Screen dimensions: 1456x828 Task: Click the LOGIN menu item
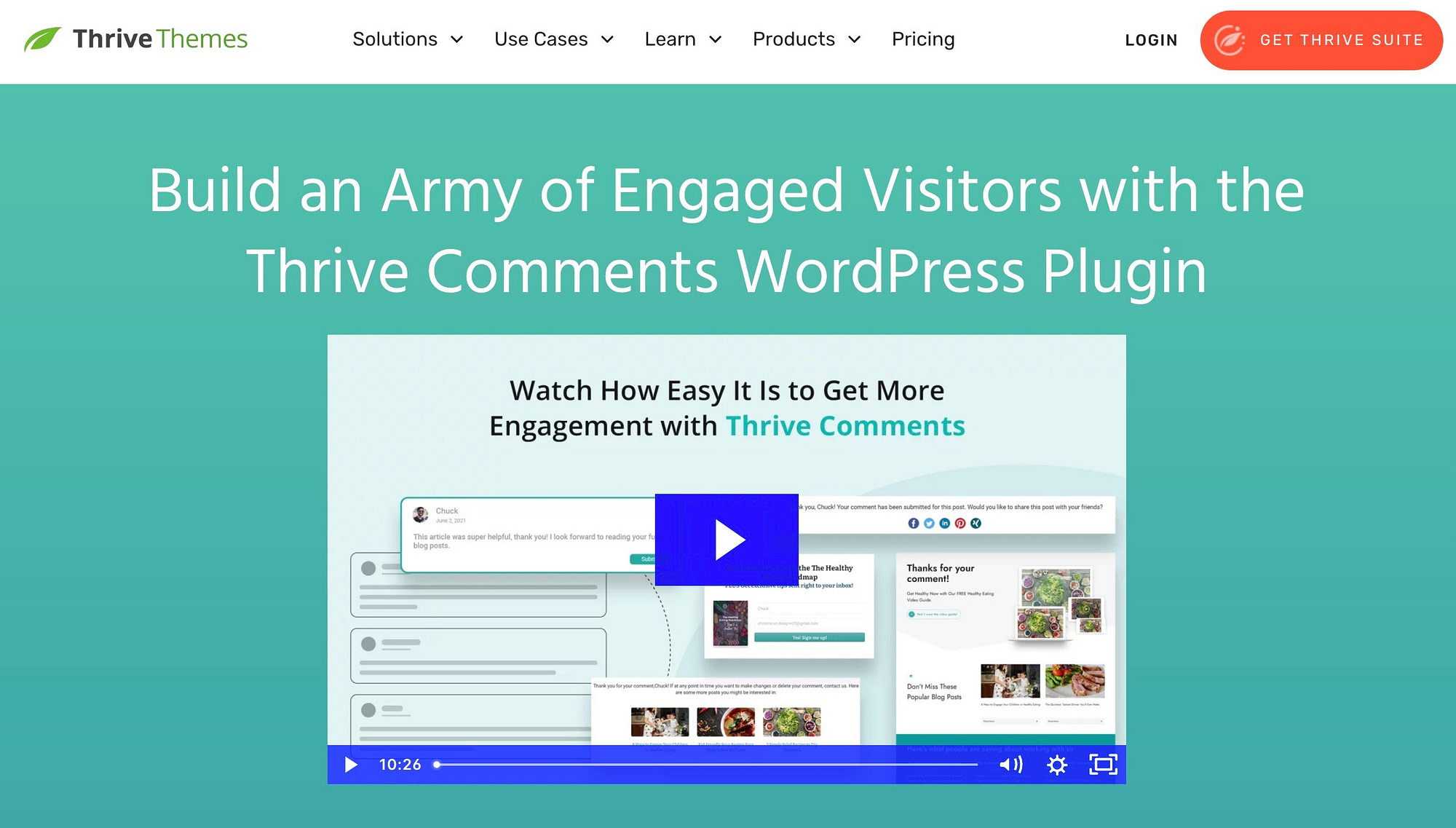pos(1151,40)
